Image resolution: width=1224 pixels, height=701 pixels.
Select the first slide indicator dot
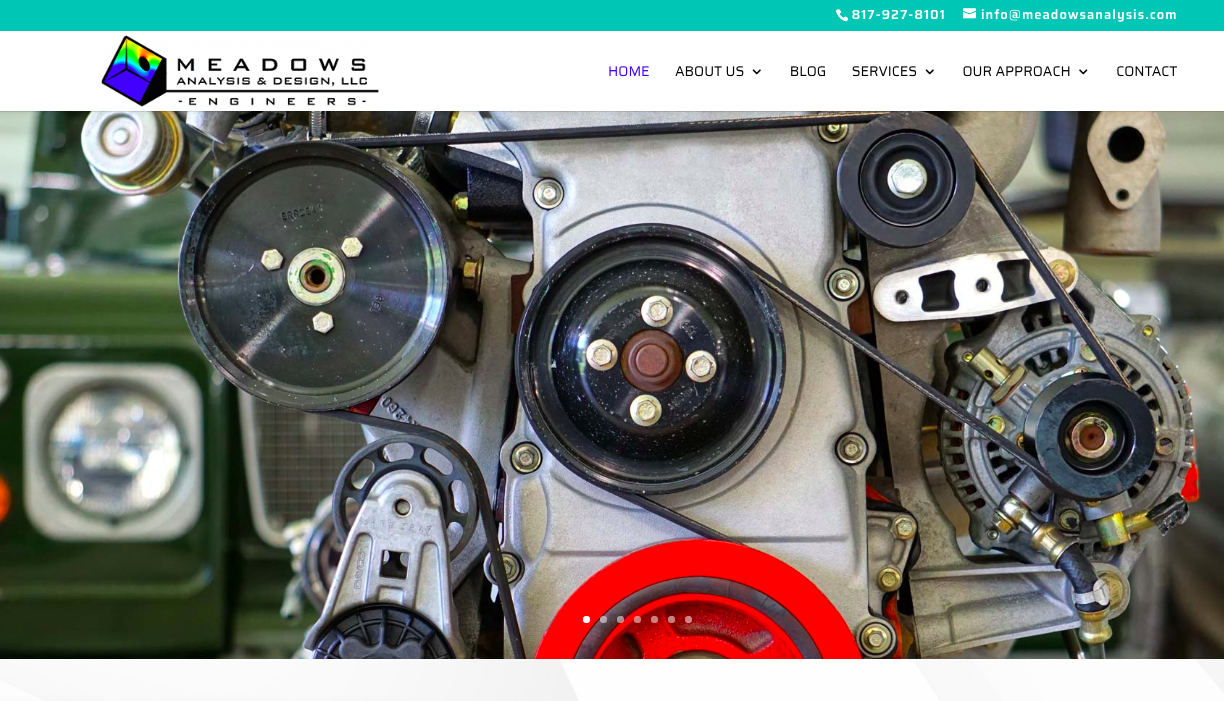[587, 620]
